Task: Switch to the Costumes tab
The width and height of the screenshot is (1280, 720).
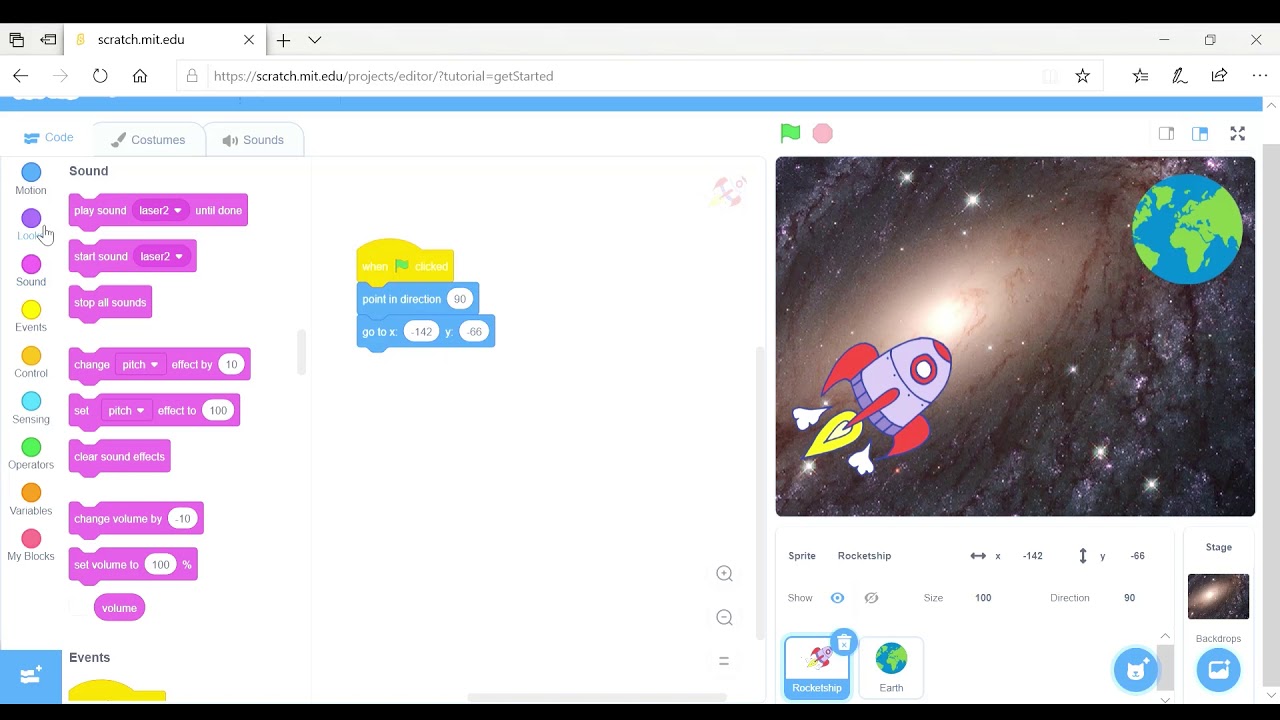Action: pos(148,140)
